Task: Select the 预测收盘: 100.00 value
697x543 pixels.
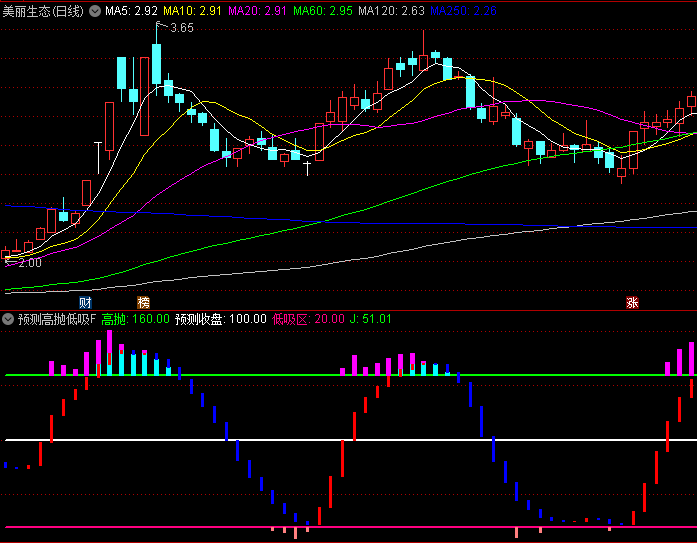Action: pos(220,319)
